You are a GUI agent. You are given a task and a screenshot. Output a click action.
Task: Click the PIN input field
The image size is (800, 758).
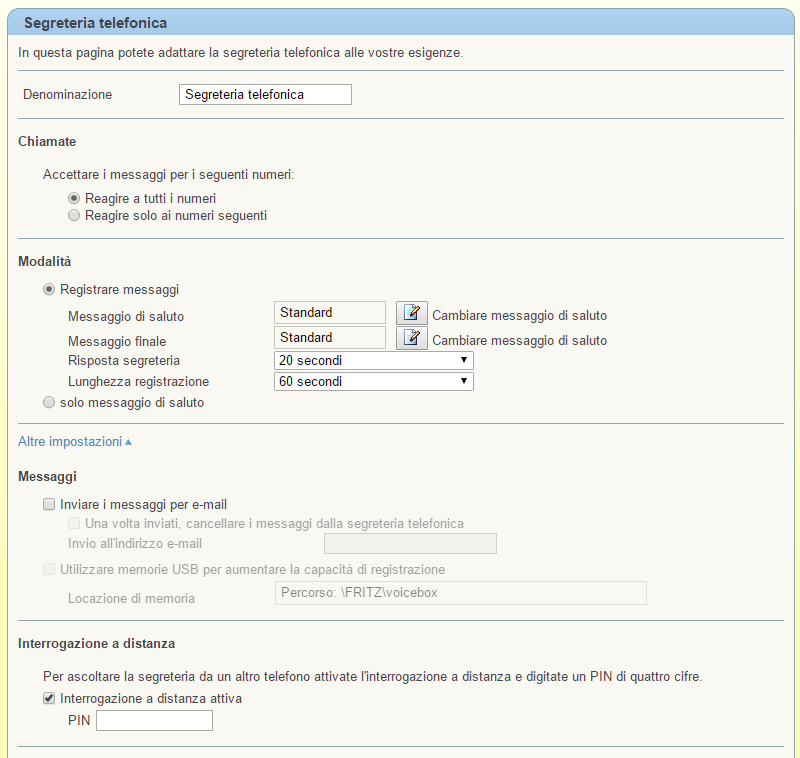coord(155,721)
